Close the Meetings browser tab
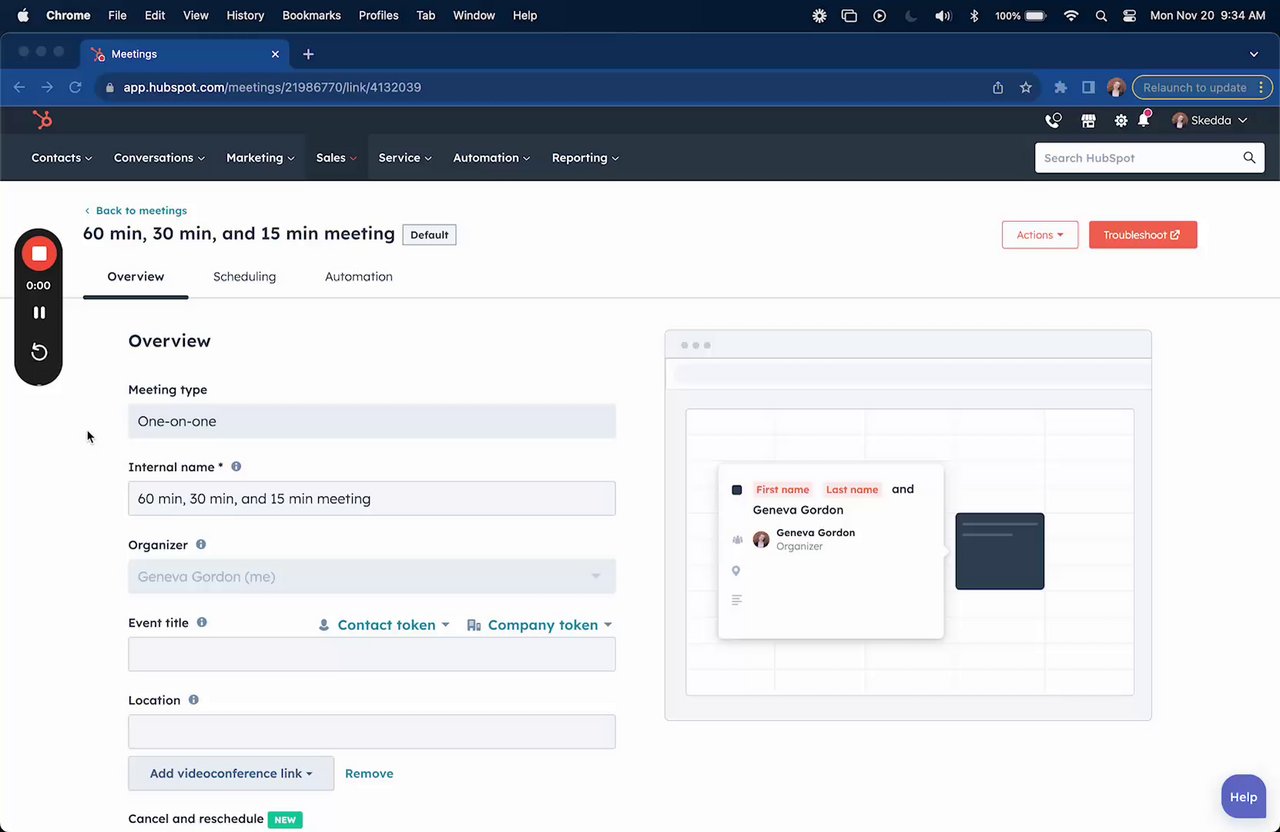Viewport: 1280px width, 832px height. point(275,54)
